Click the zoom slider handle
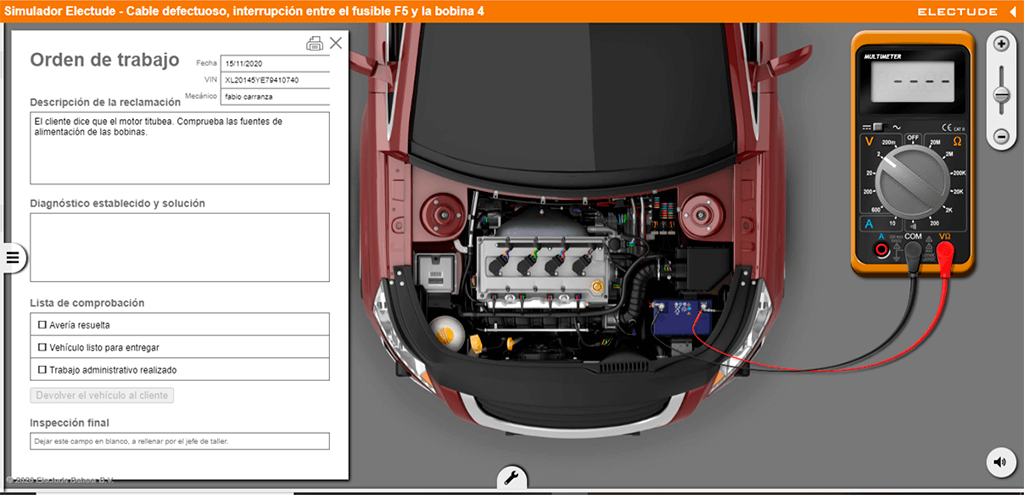 (x=1001, y=95)
